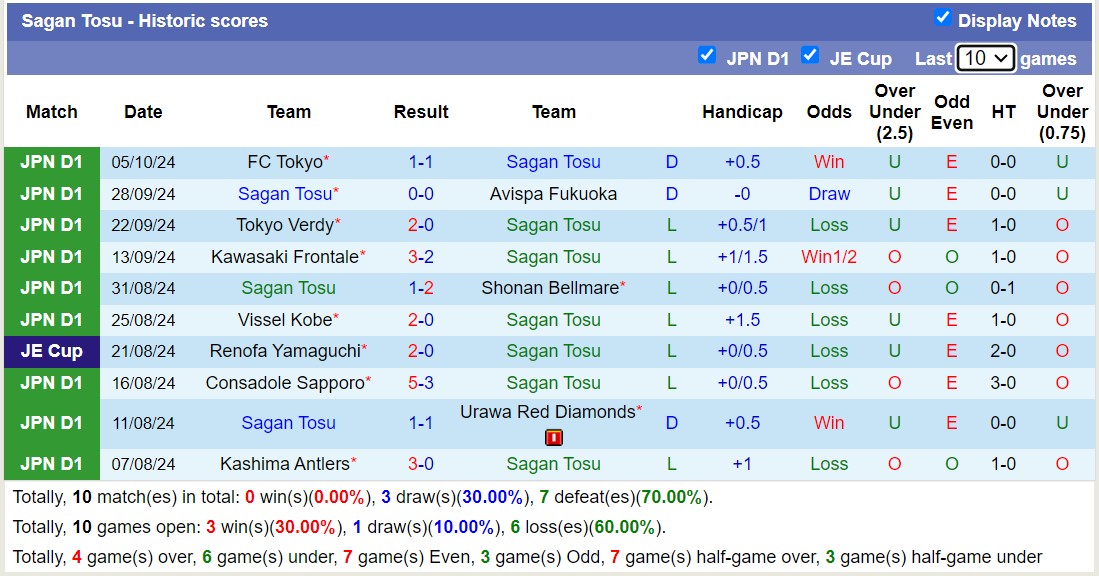Disable the JPN D1 filter checkbox

pyautogui.click(x=708, y=55)
